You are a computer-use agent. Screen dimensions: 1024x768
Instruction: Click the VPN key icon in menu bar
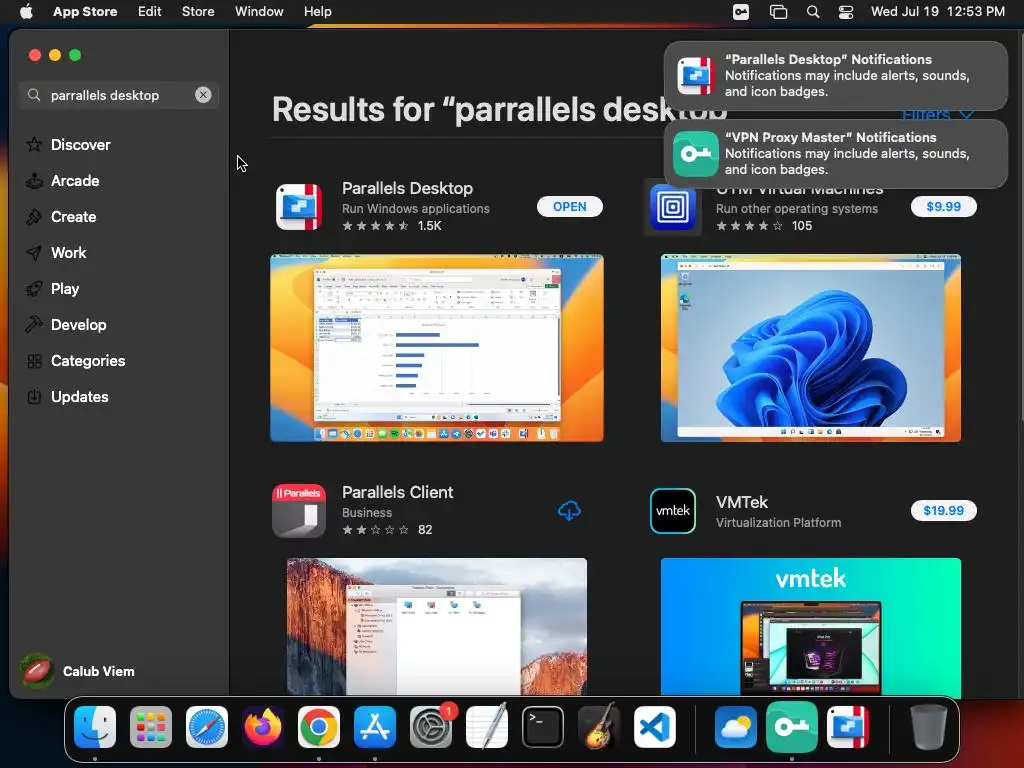pyautogui.click(x=741, y=12)
